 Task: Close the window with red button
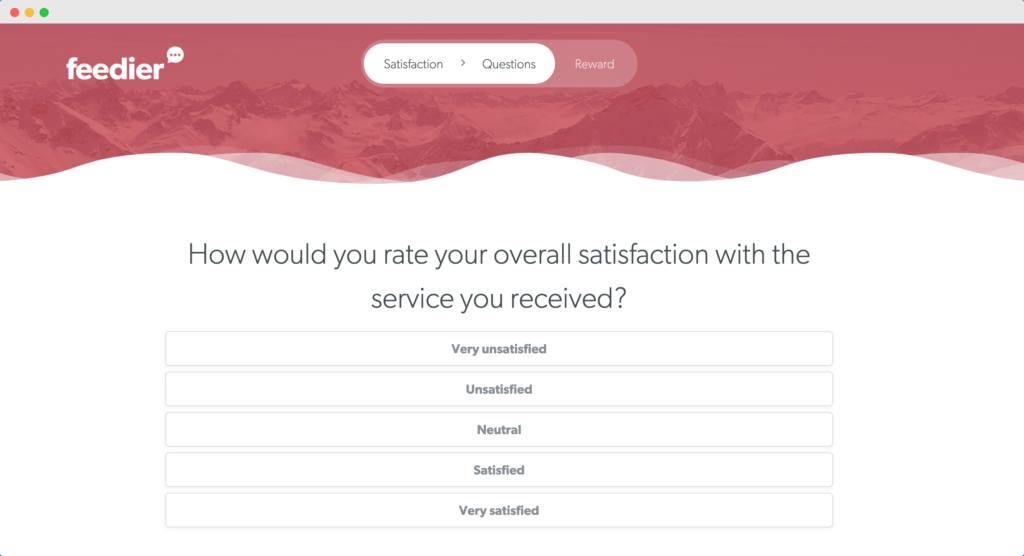[x=14, y=12]
